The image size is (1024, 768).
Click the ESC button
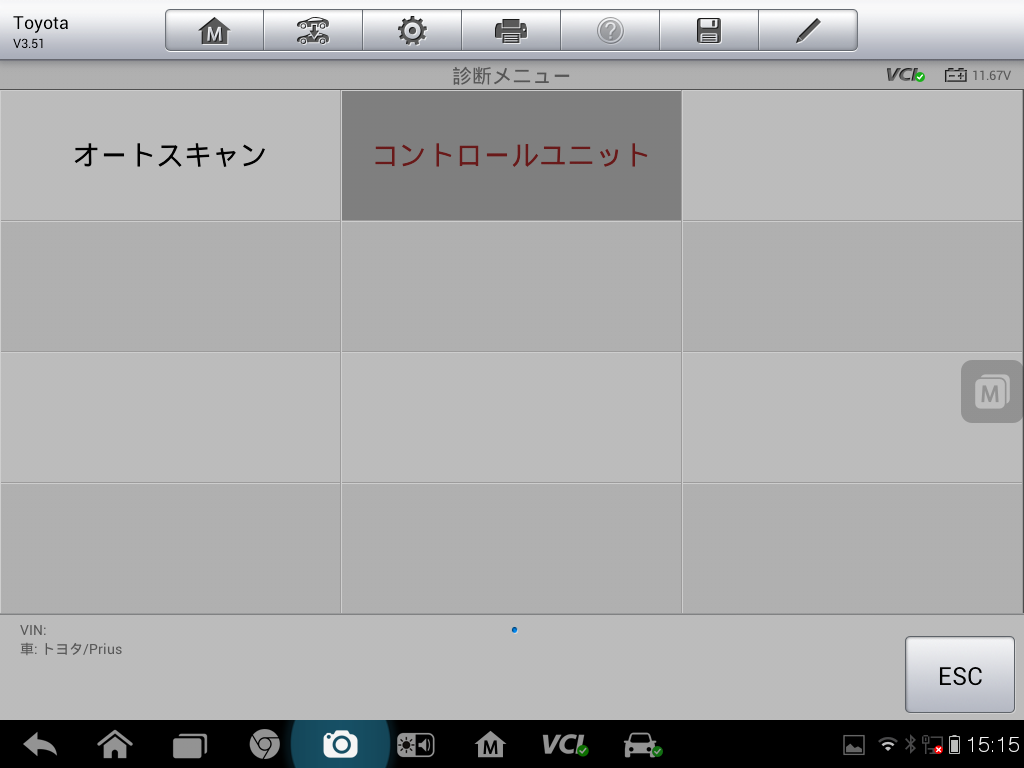coord(959,675)
